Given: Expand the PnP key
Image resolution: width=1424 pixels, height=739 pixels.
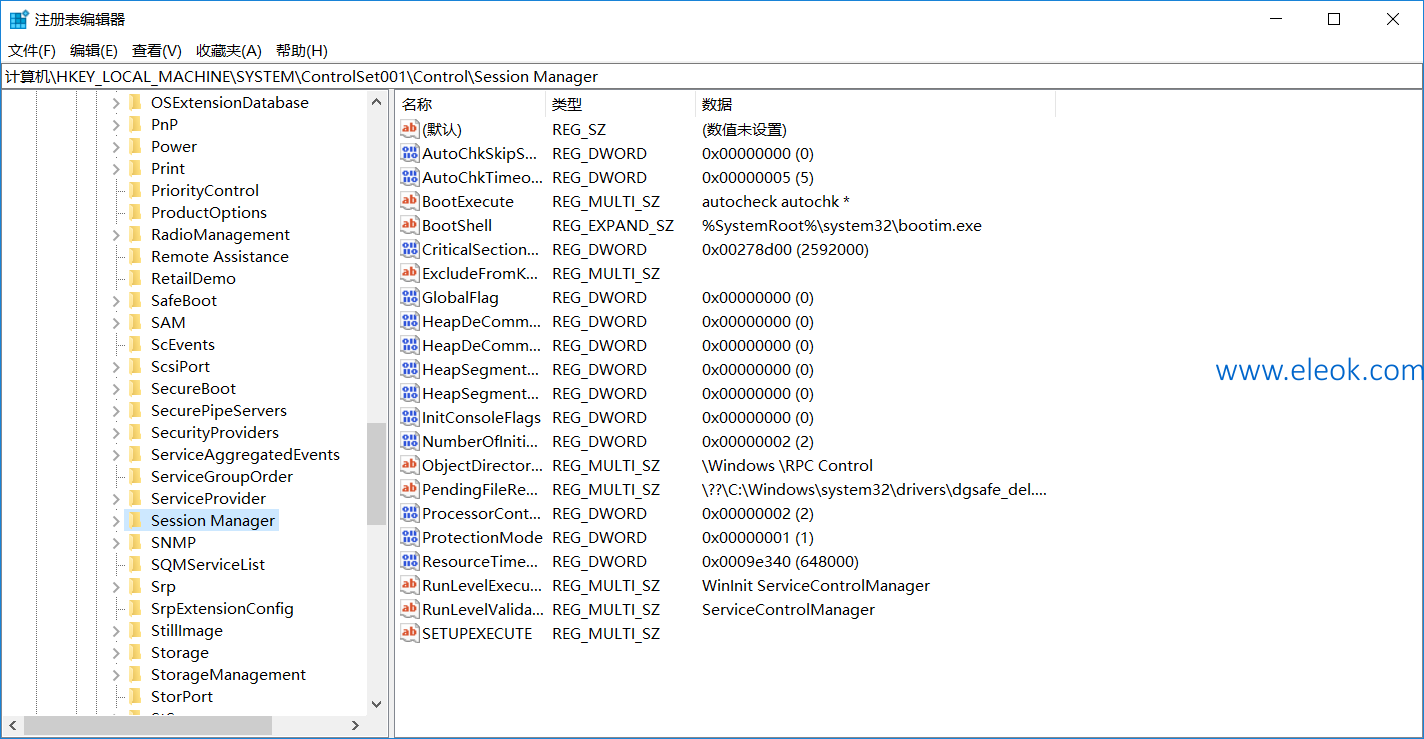Looking at the screenshot, I should point(116,124).
